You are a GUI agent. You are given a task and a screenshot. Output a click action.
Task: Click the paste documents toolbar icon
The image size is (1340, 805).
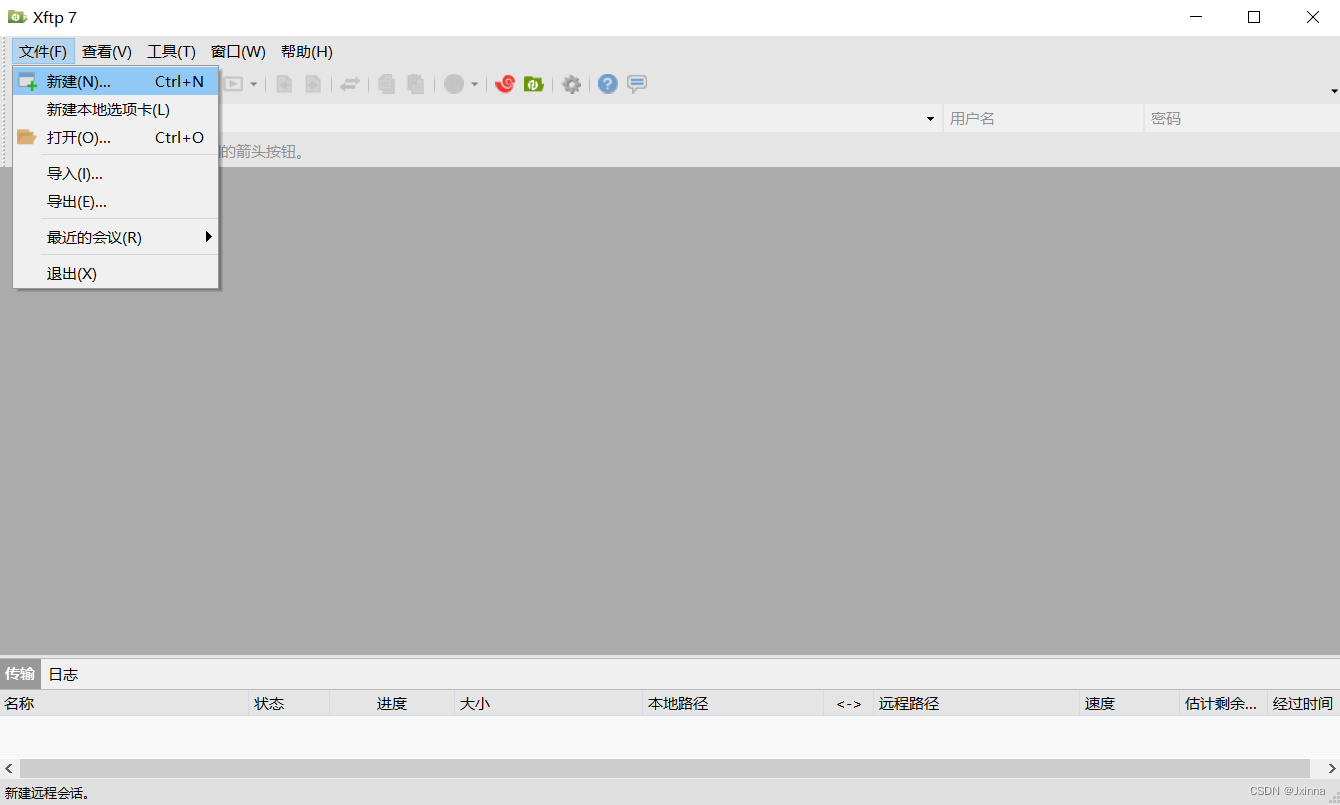pos(415,84)
